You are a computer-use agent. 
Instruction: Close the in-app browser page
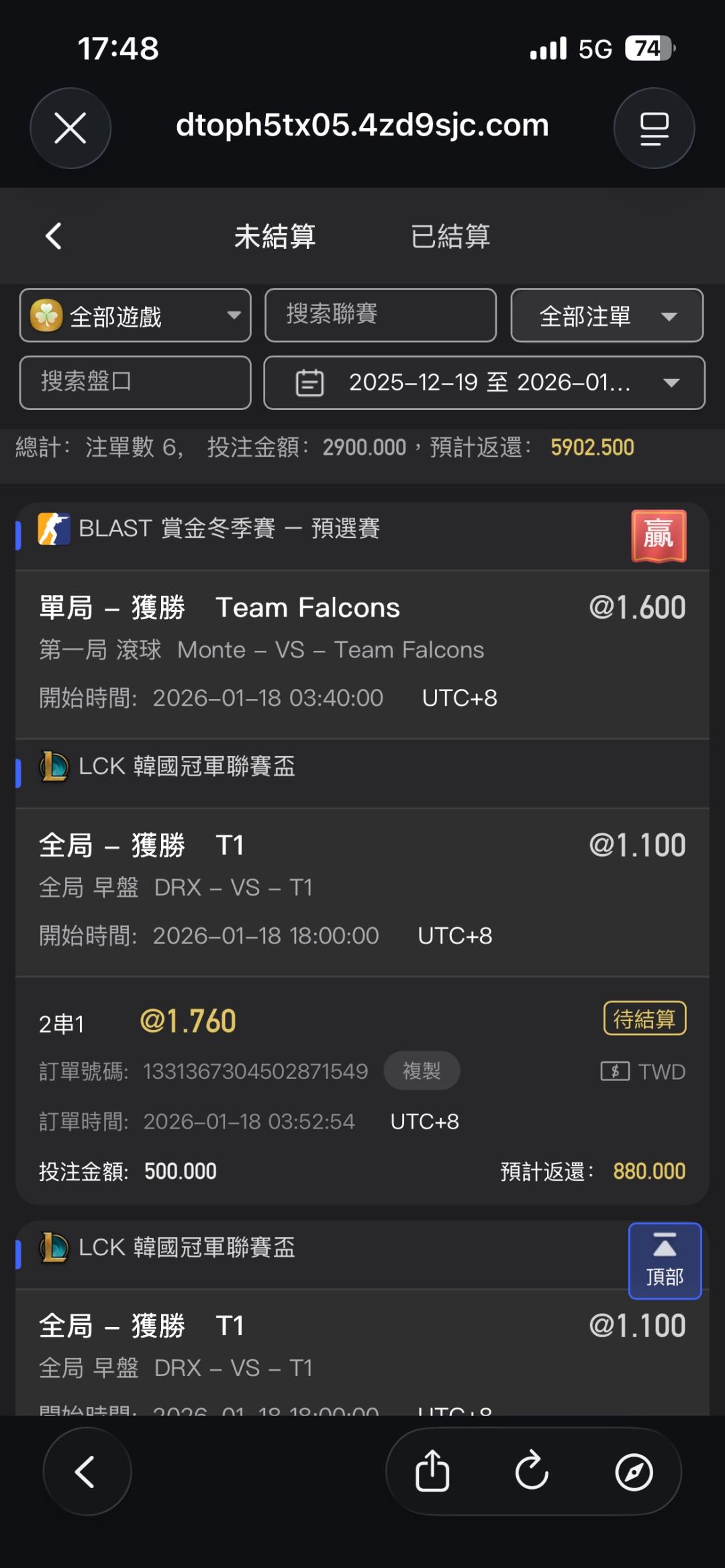point(70,128)
